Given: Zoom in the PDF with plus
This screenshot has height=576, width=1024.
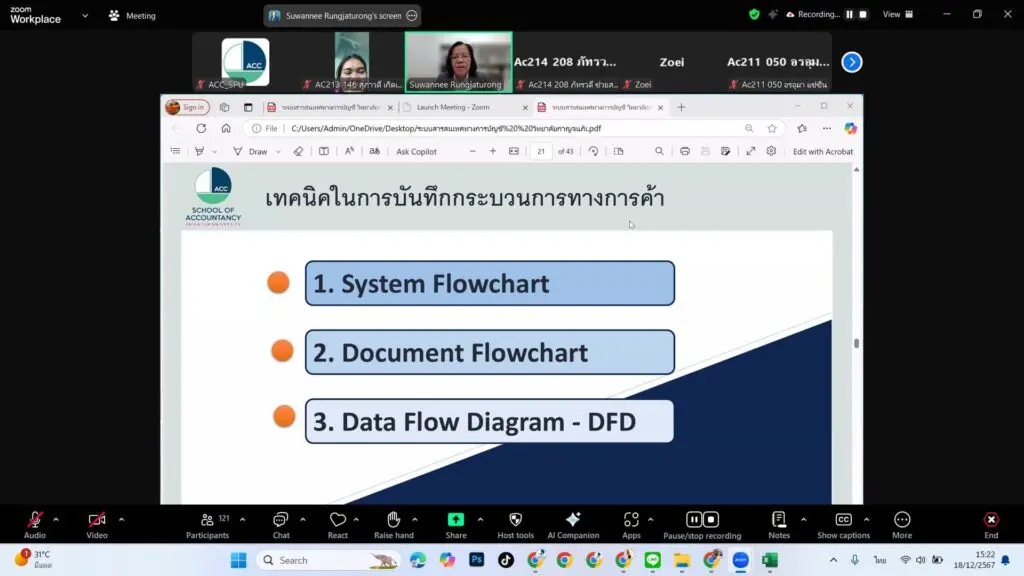Looking at the screenshot, I should point(493,152).
